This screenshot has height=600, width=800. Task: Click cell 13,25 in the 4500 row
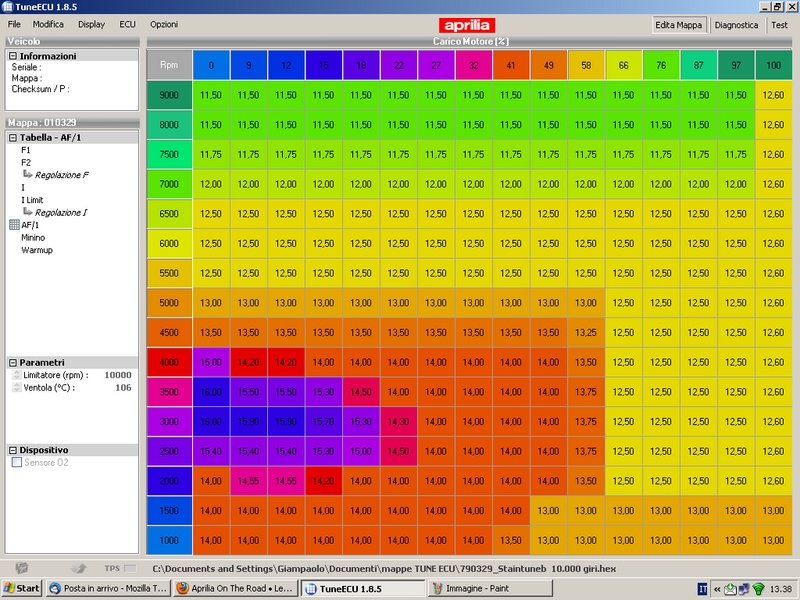point(586,333)
